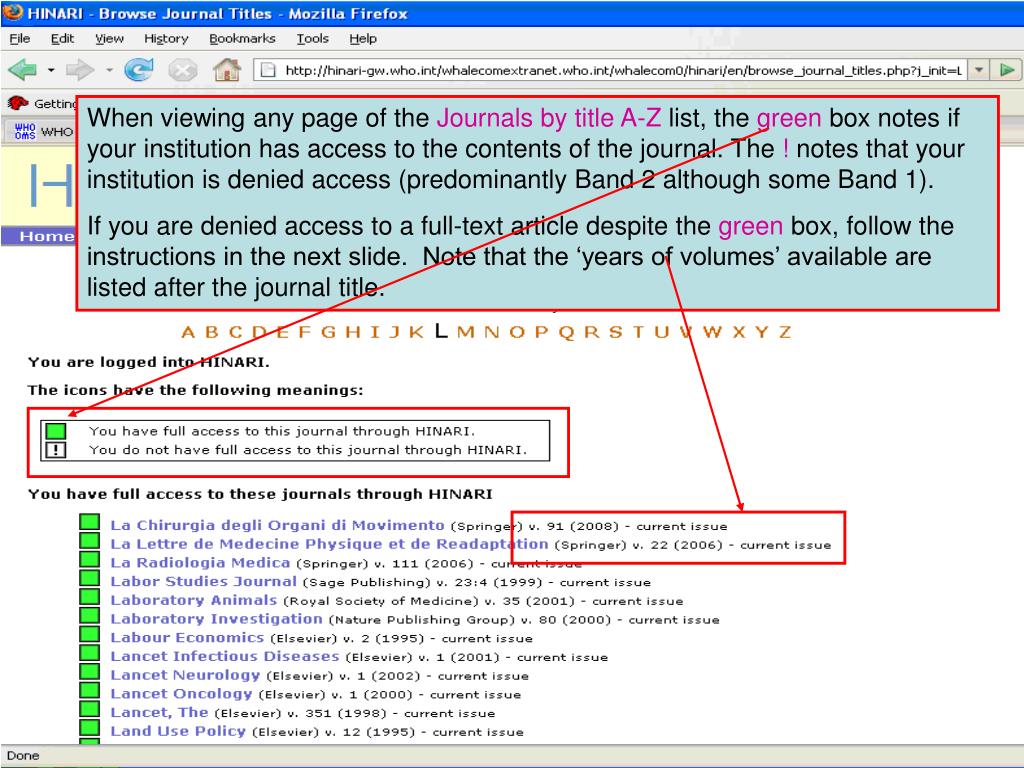The height and width of the screenshot is (768, 1024).
Task: Open the View menu
Action: pyautogui.click(x=109, y=39)
